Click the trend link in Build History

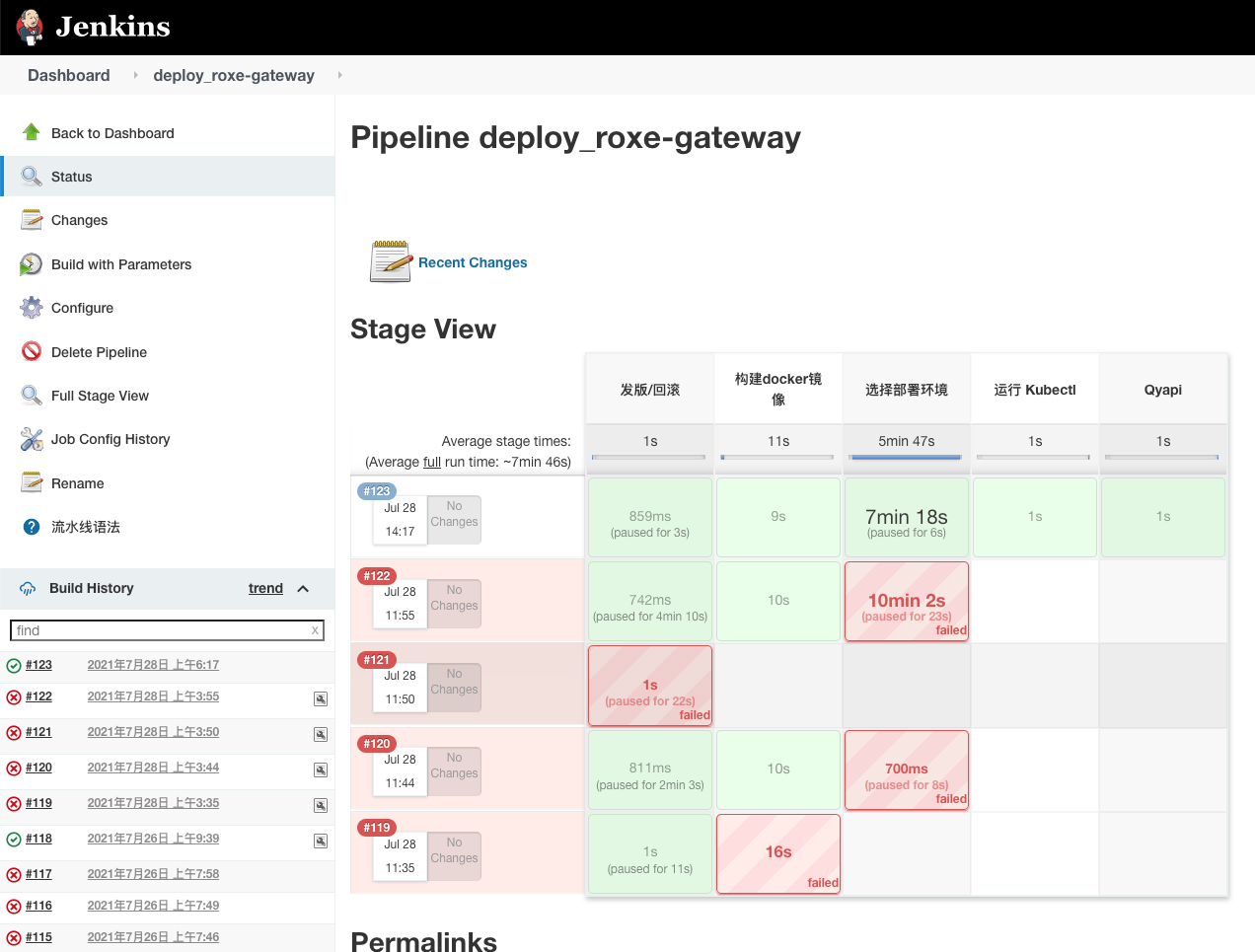(x=265, y=588)
